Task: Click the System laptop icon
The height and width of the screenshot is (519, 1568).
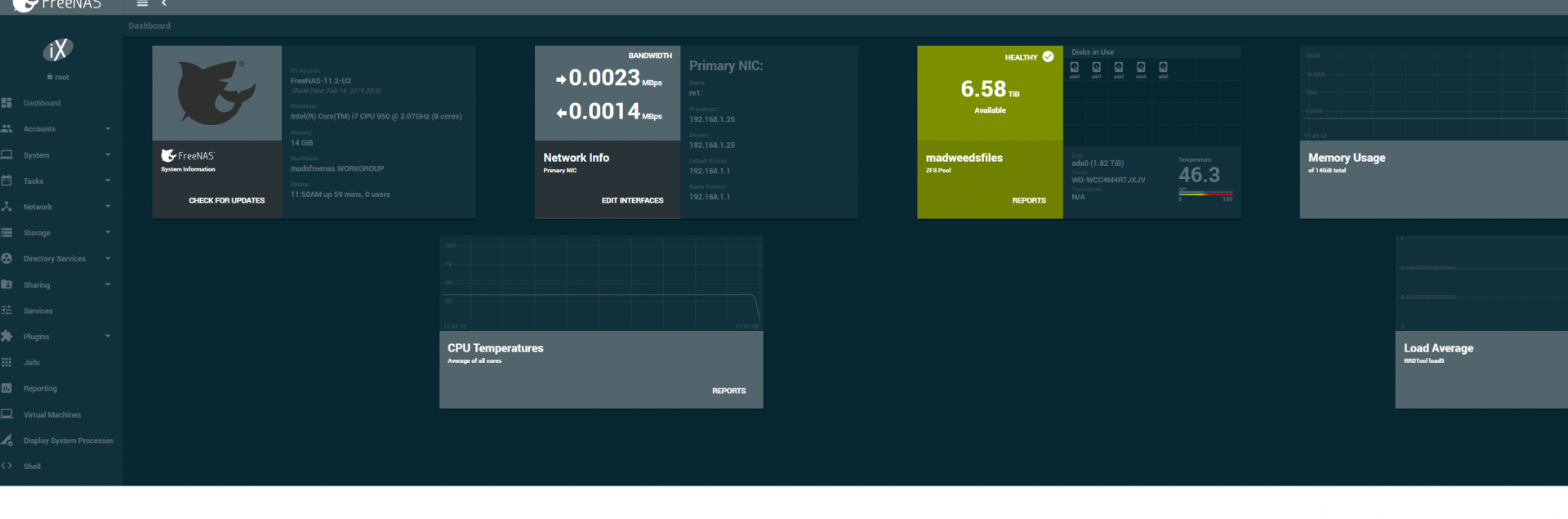Action: click(7, 154)
